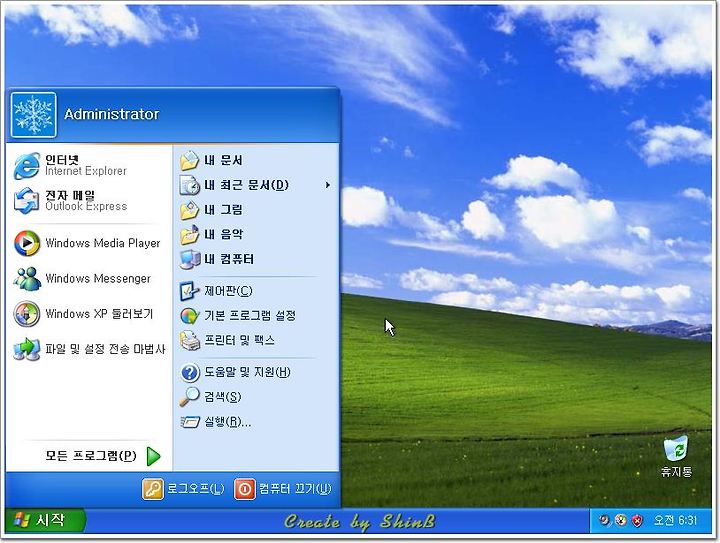
Task: Click the middle system tray icon
Action: coord(621,521)
